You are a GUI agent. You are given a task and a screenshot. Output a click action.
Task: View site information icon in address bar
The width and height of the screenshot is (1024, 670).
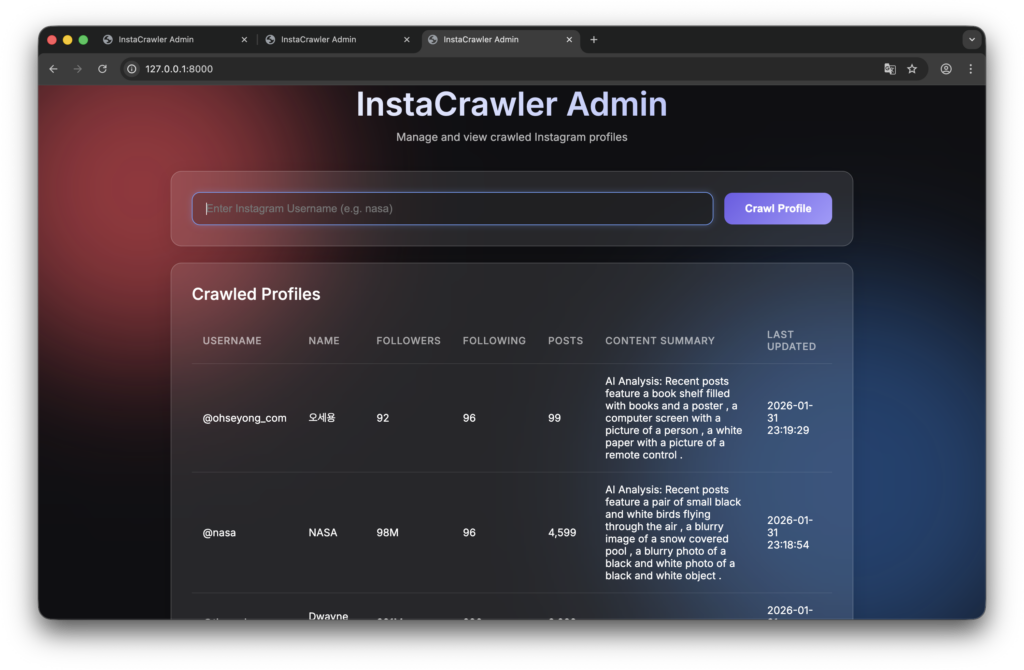[x=131, y=69]
